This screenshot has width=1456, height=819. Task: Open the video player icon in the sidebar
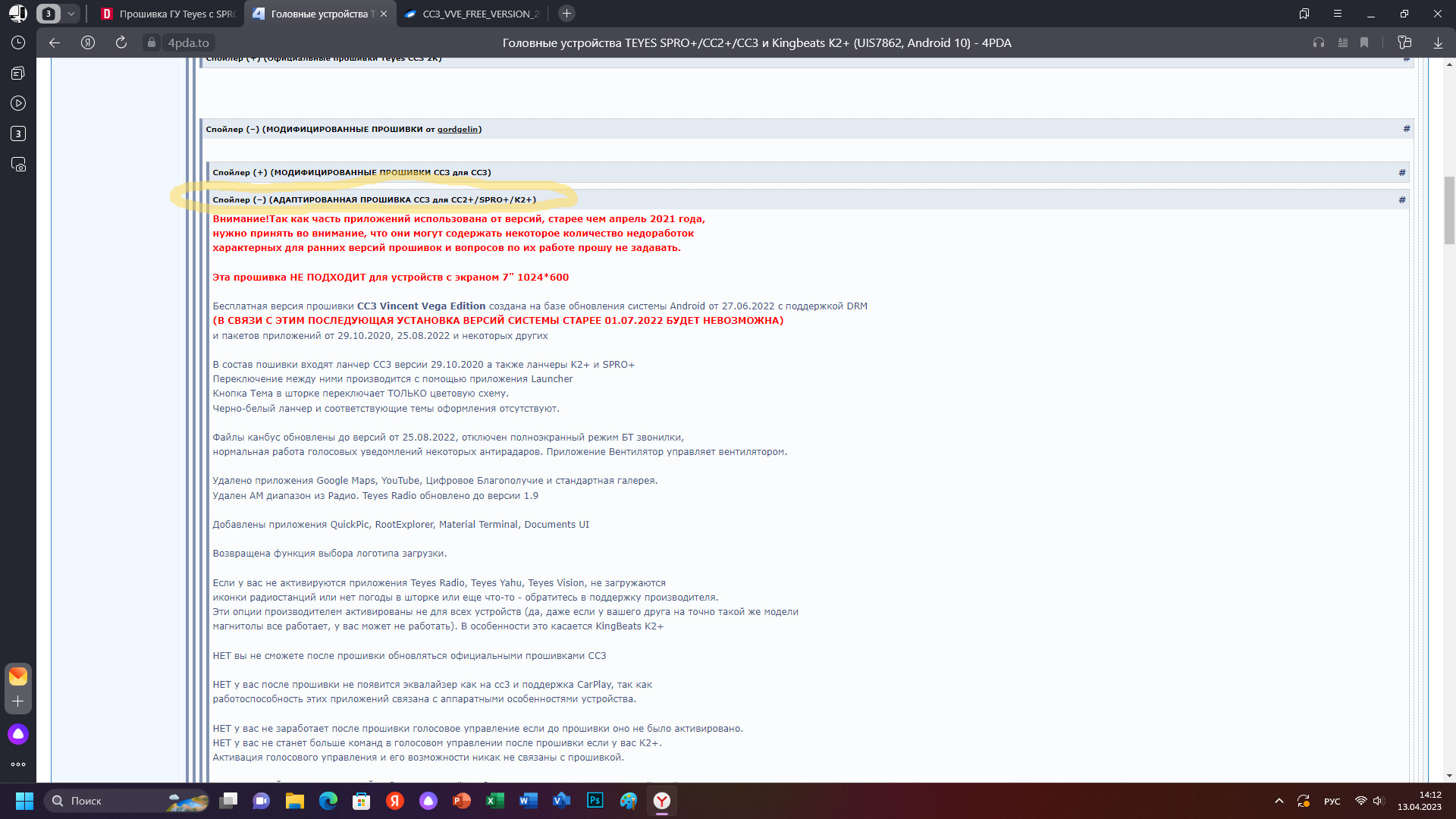18,103
